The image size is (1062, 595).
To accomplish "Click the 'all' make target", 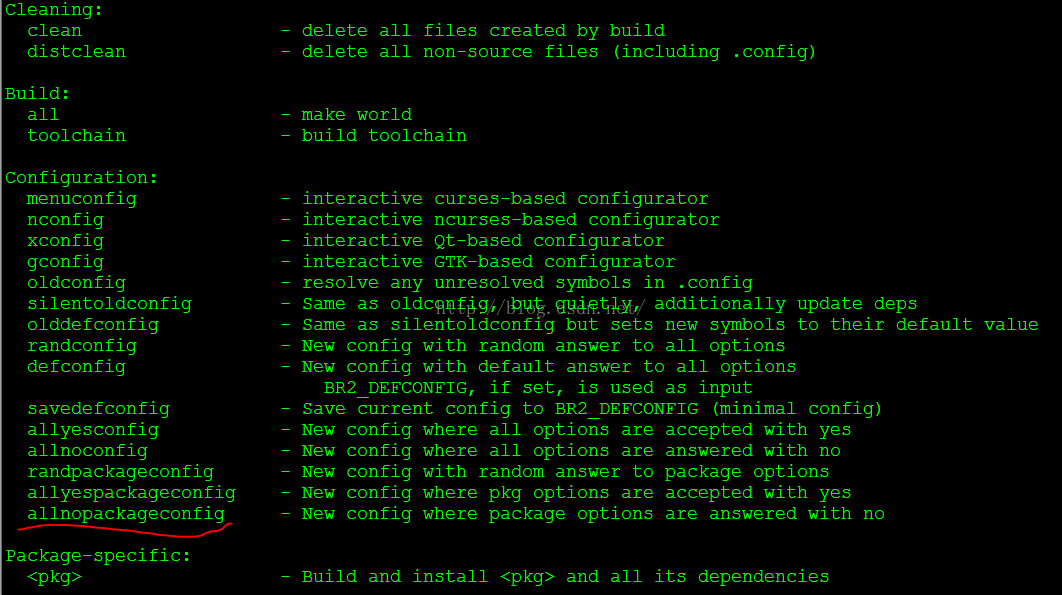I will coord(43,115).
